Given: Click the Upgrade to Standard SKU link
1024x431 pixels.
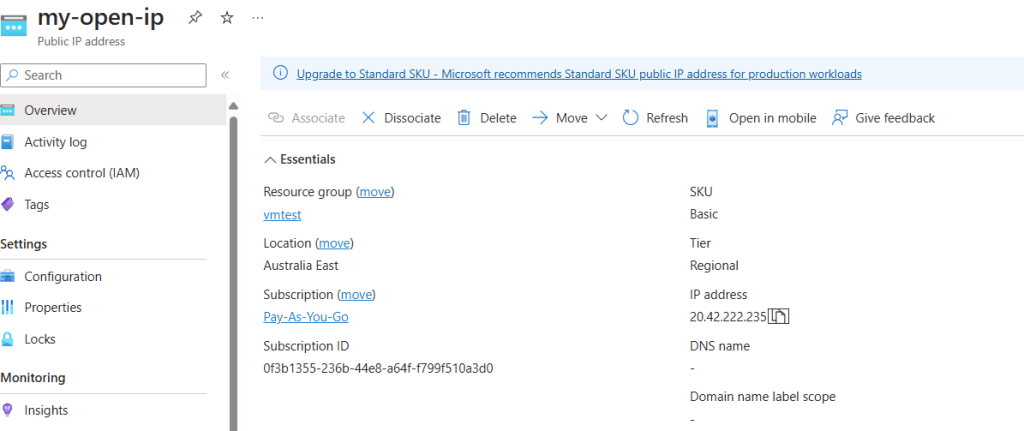Looking at the screenshot, I should point(579,74).
